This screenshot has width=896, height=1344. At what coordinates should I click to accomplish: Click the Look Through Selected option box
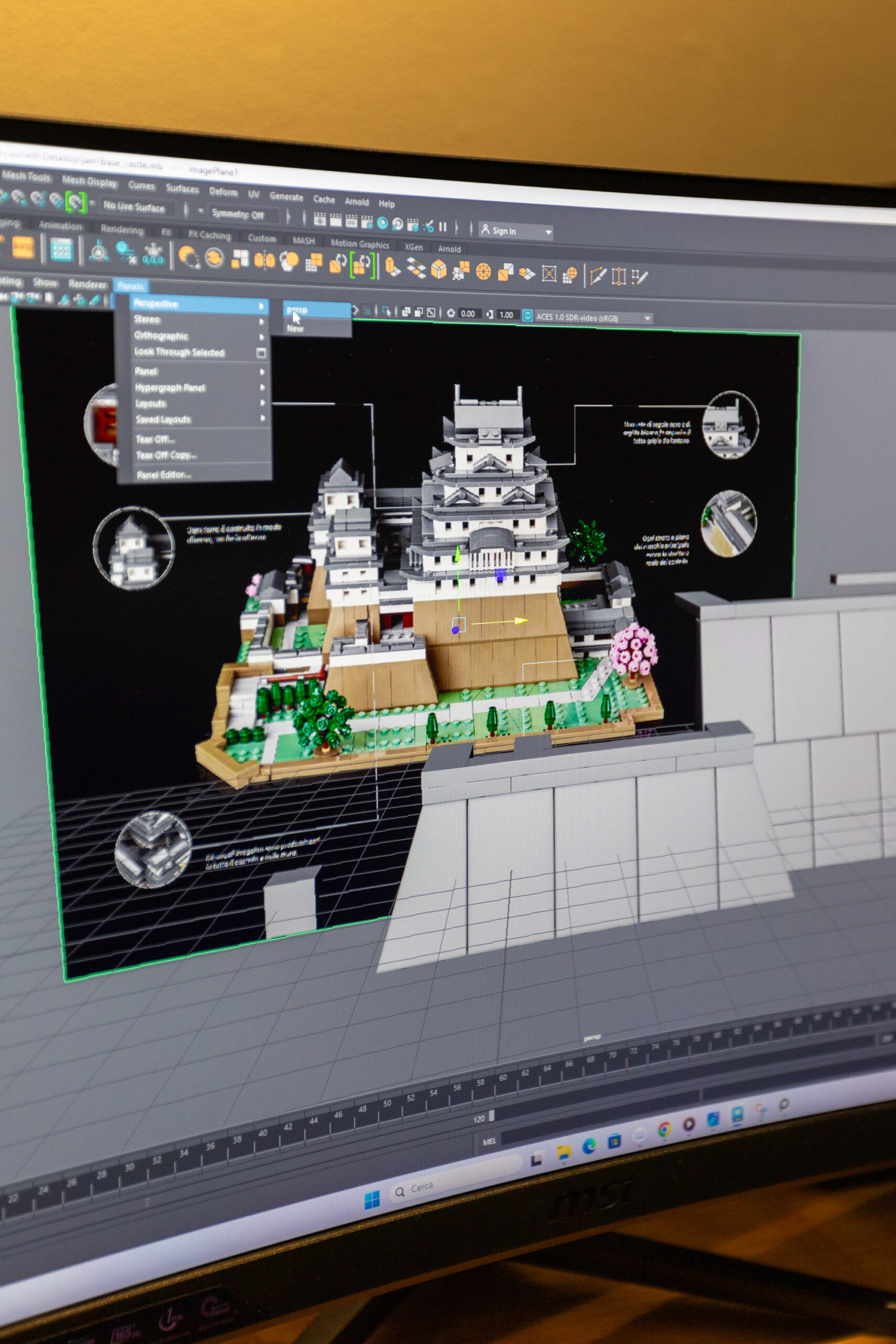[x=261, y=353]
